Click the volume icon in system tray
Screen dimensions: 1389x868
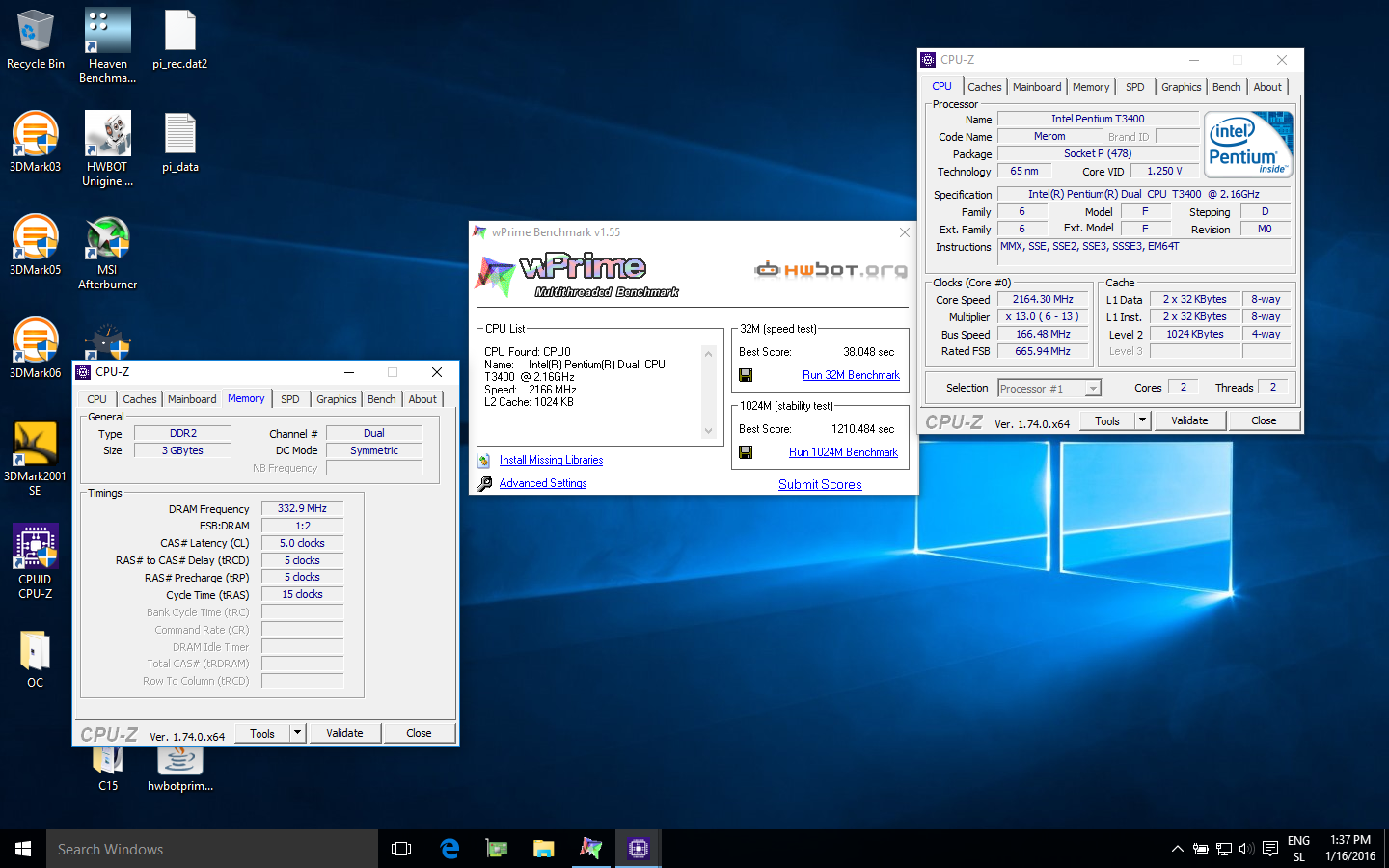click(1246, 849)
